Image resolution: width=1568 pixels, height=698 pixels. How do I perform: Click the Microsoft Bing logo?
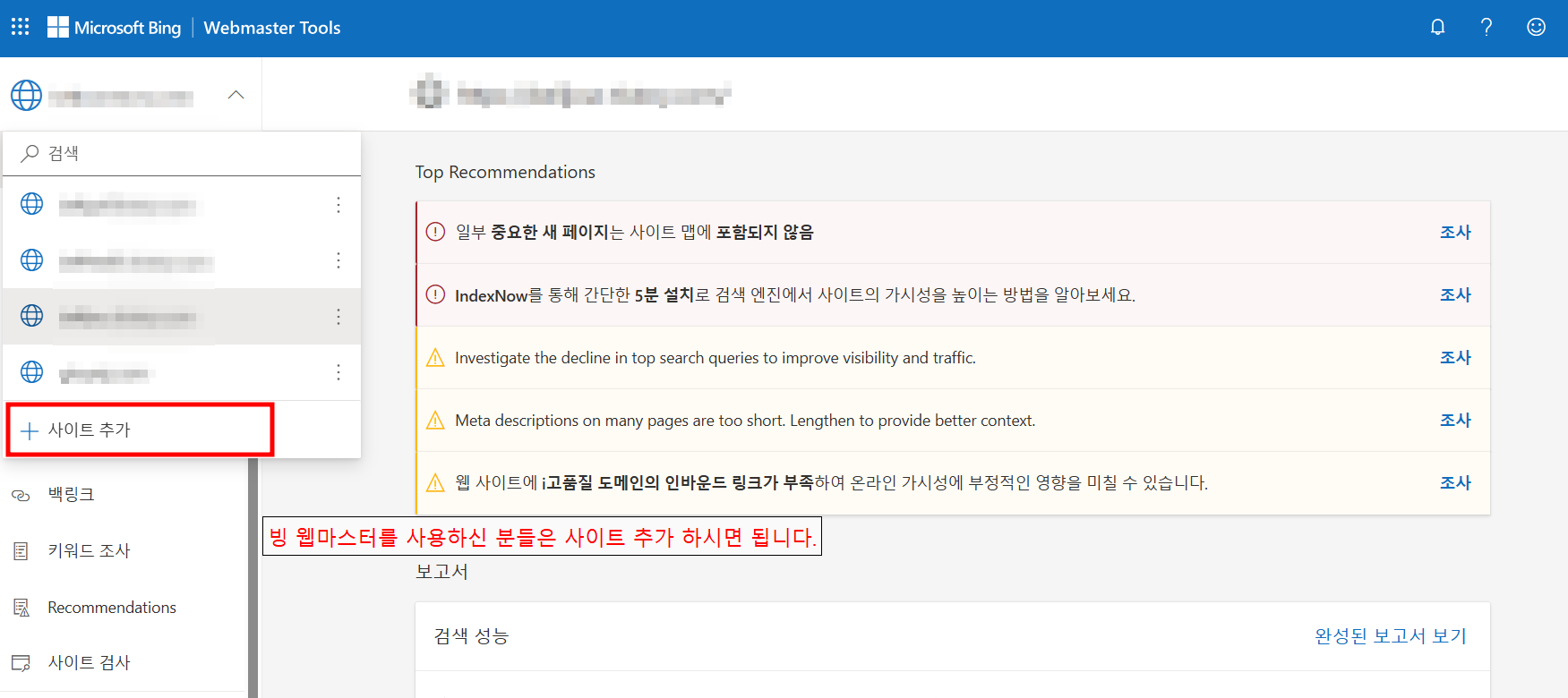click(114, 28)
